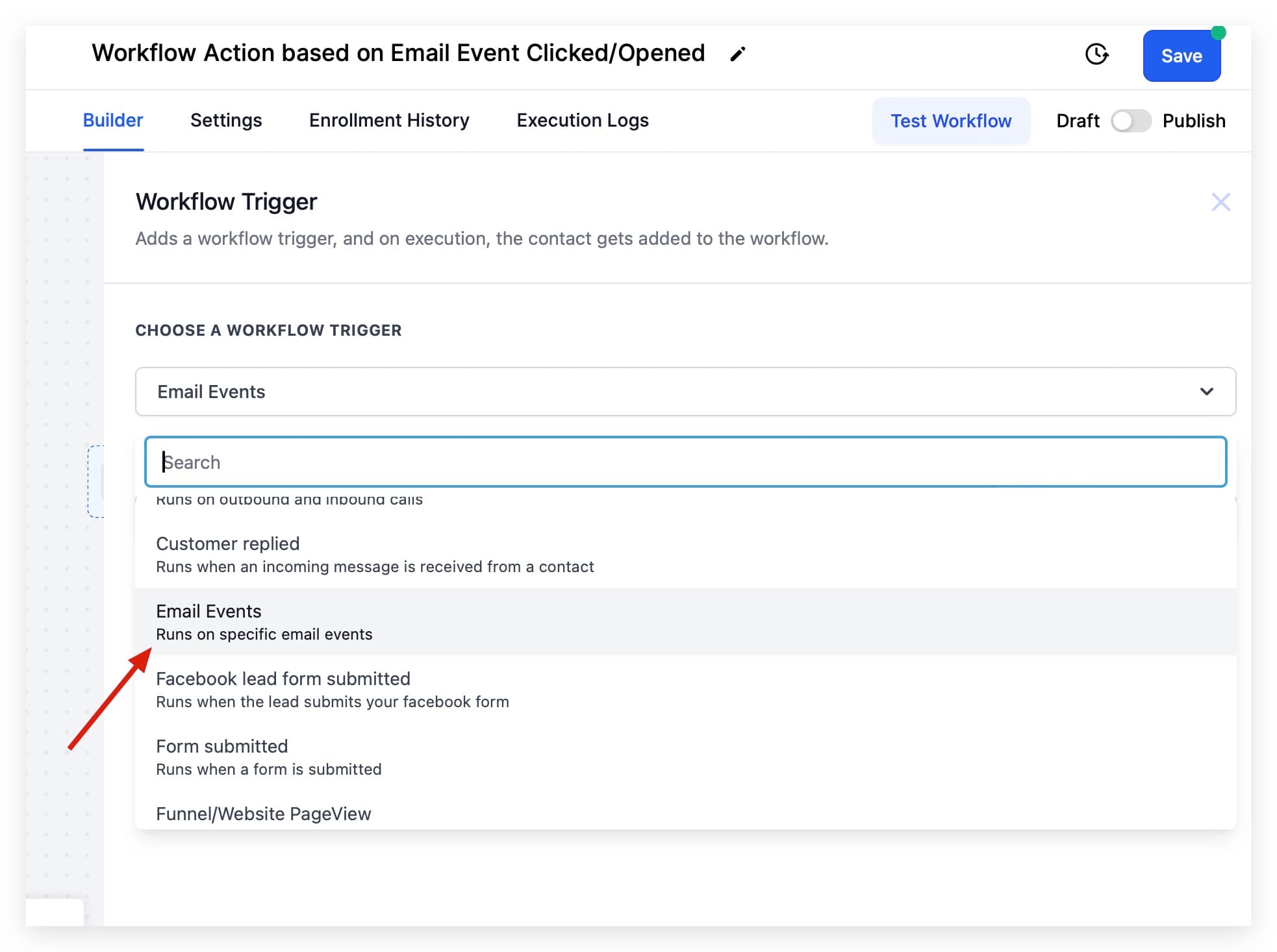Open the Execution Logs tab

tap(582, 120)
